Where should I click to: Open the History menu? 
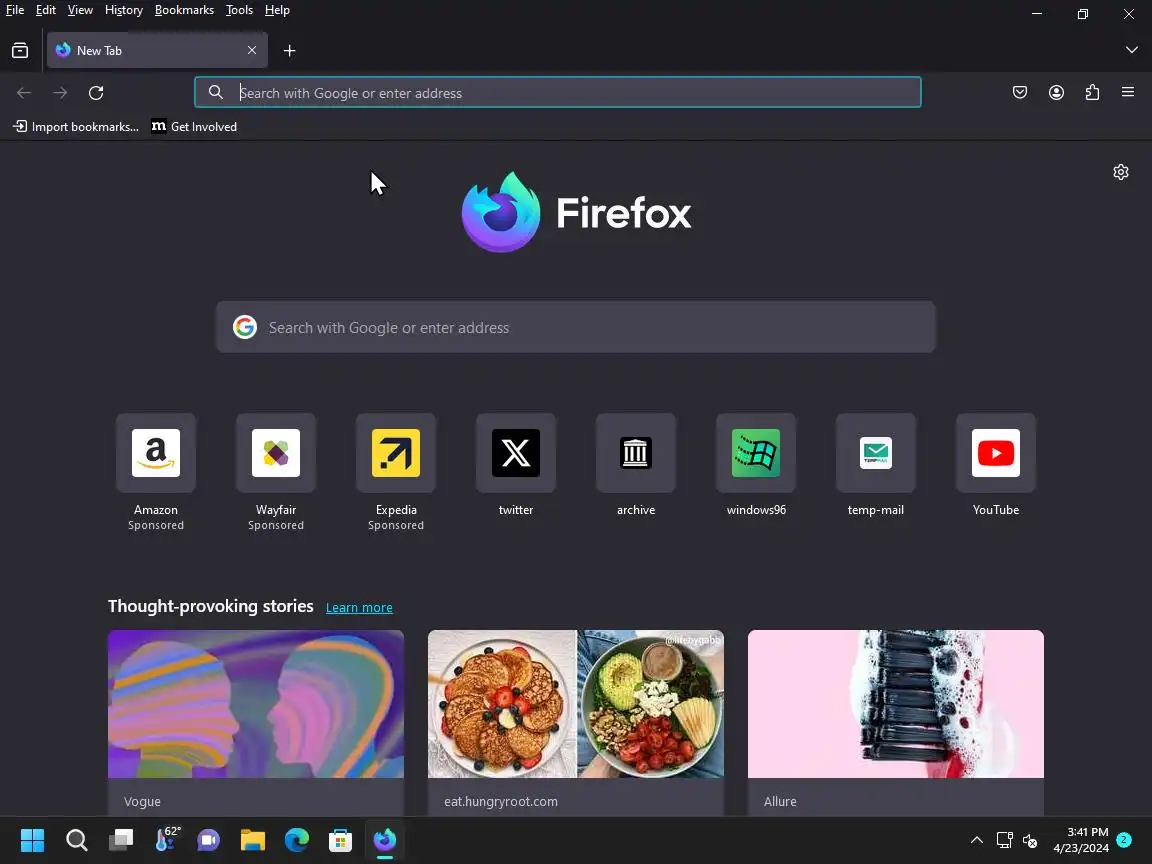[x=123, y=10]
